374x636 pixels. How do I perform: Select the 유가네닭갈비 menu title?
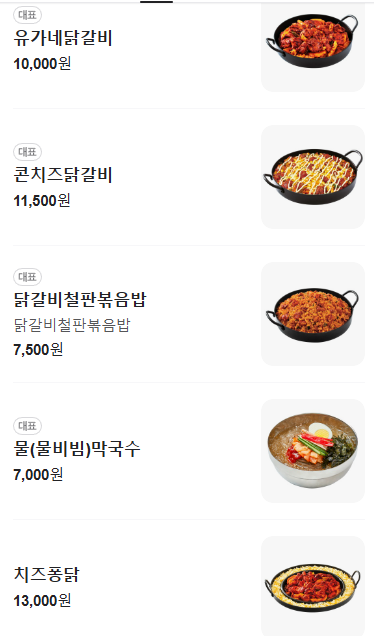click(63, 38)
